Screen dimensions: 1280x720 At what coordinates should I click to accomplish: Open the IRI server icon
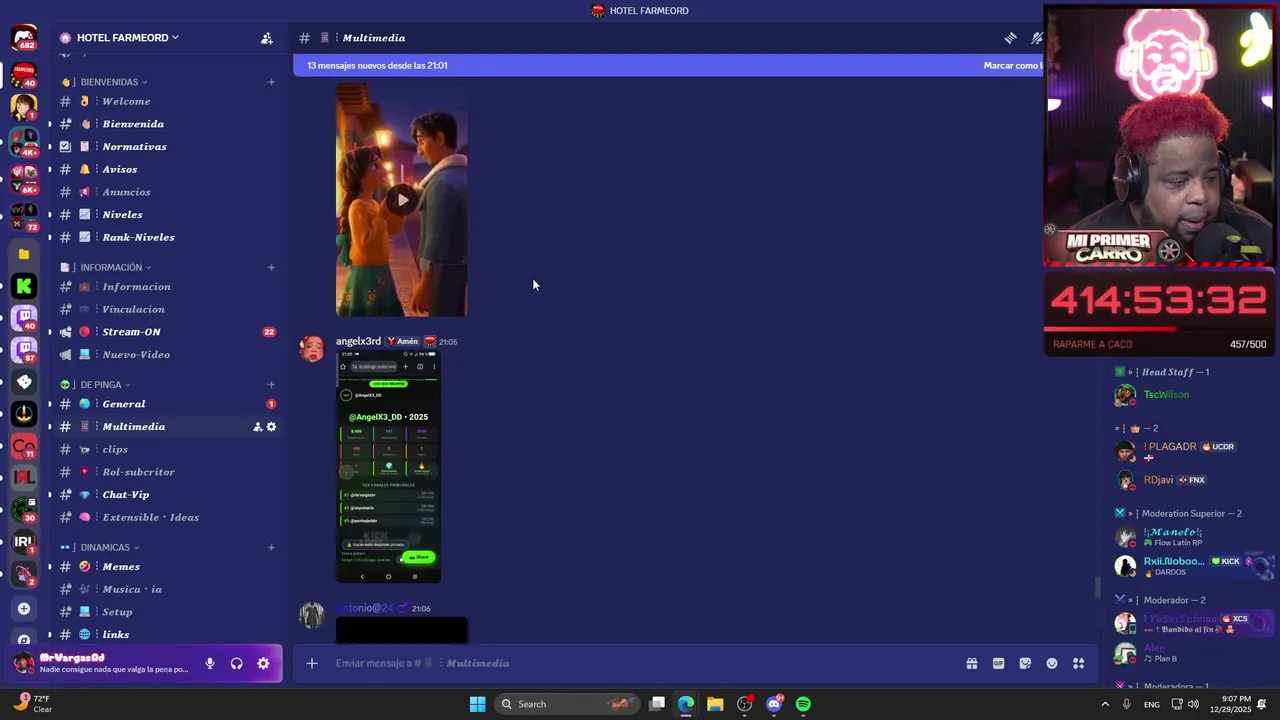pyautogui.click(x=24, y=542)
